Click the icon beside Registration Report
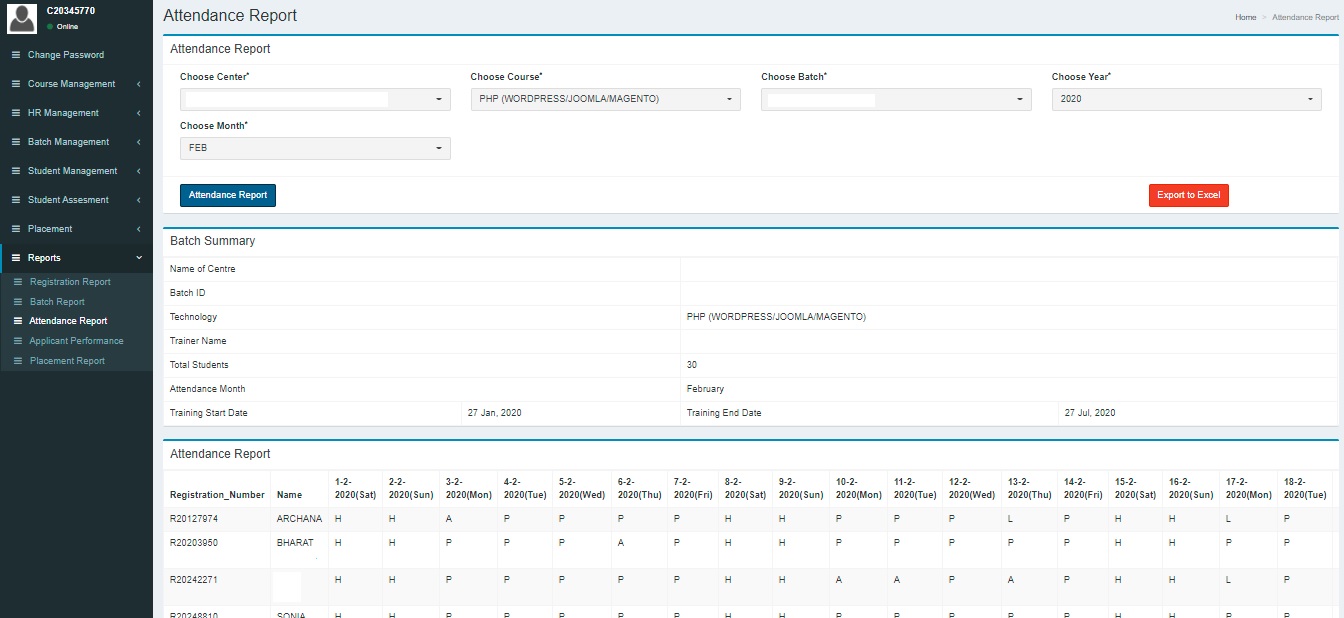The image size is (1344, 618). click(x=17, y=282)
